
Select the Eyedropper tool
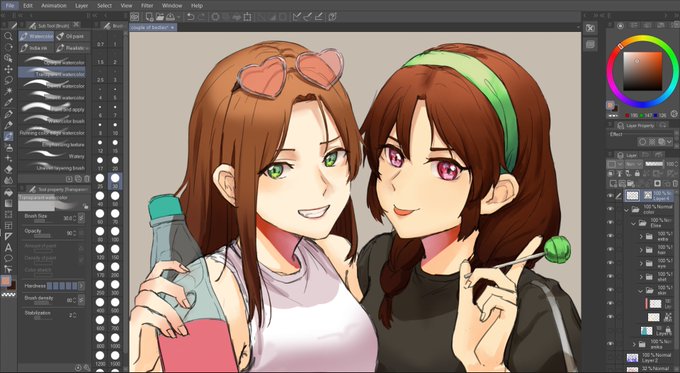[x=8, y=103]
